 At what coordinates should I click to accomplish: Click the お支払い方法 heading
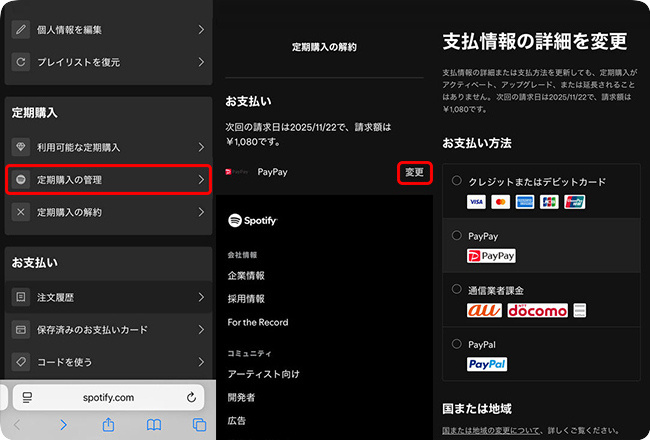click(x=477, y=143)
